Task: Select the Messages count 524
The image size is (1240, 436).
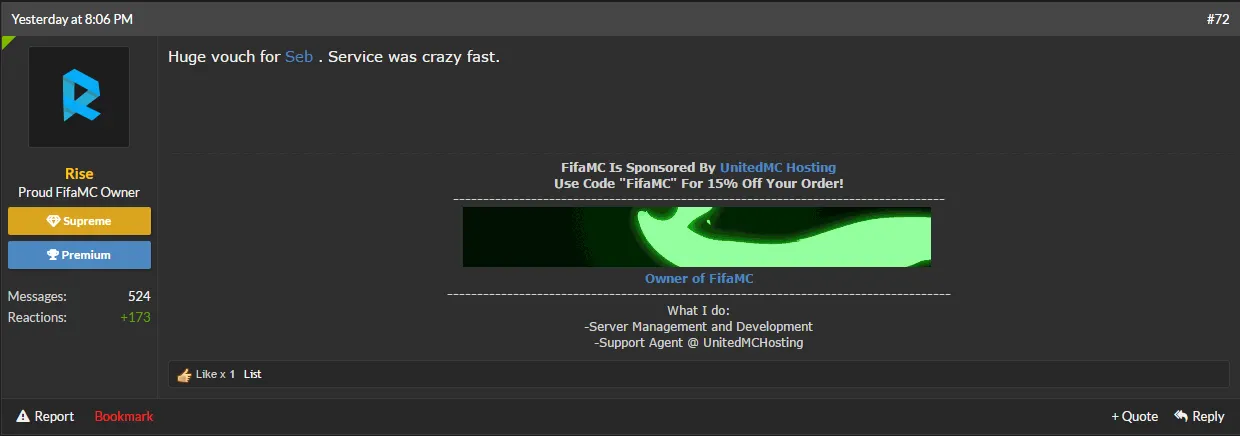Action: [x=139, y=297]
